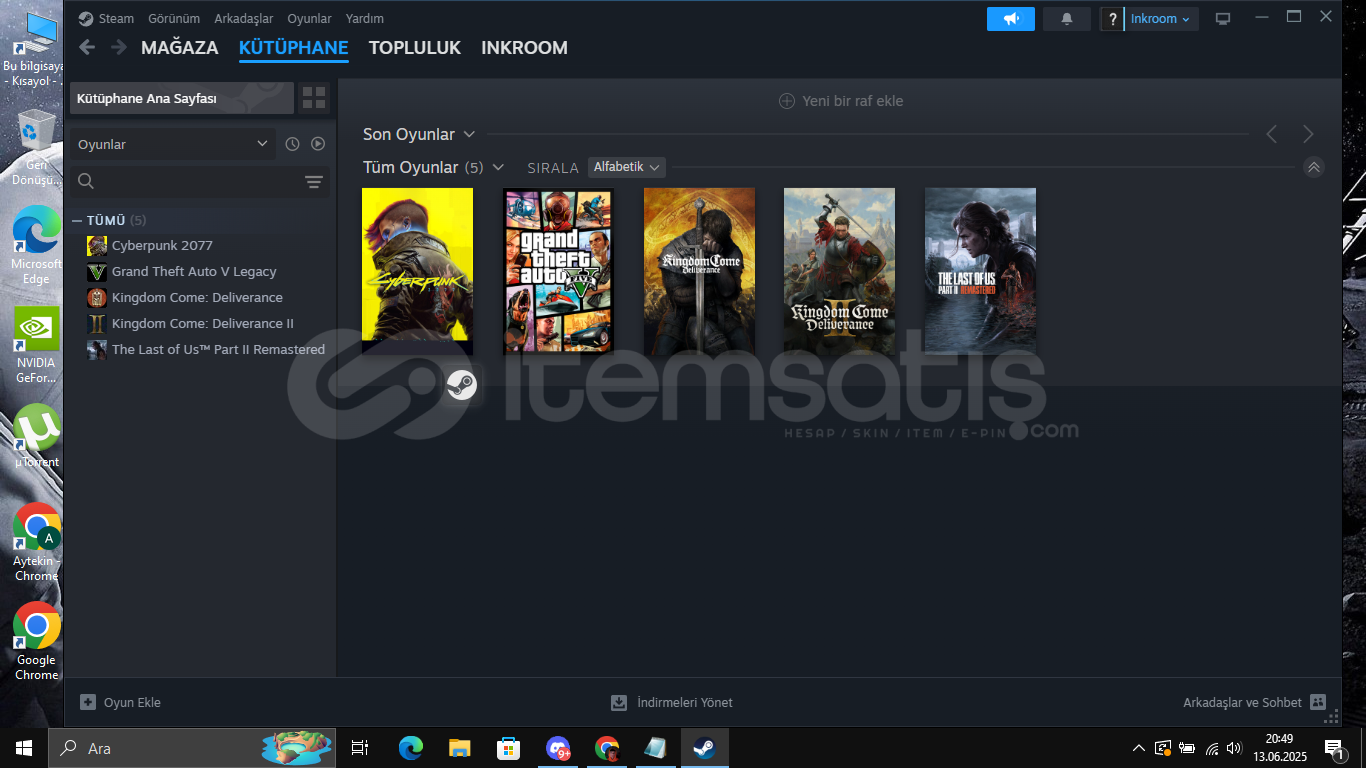The width and height of the screenshot is (1366, 768).
Task: Select The Last of Us Part II cover
Action: pos(980,270)
